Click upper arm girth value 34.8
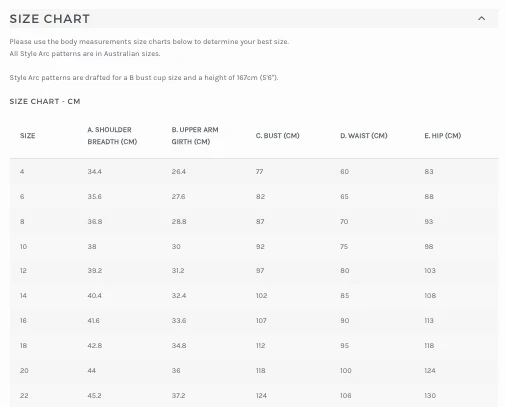This screenshot has height=407, width=505. click(x=179, y=346)
